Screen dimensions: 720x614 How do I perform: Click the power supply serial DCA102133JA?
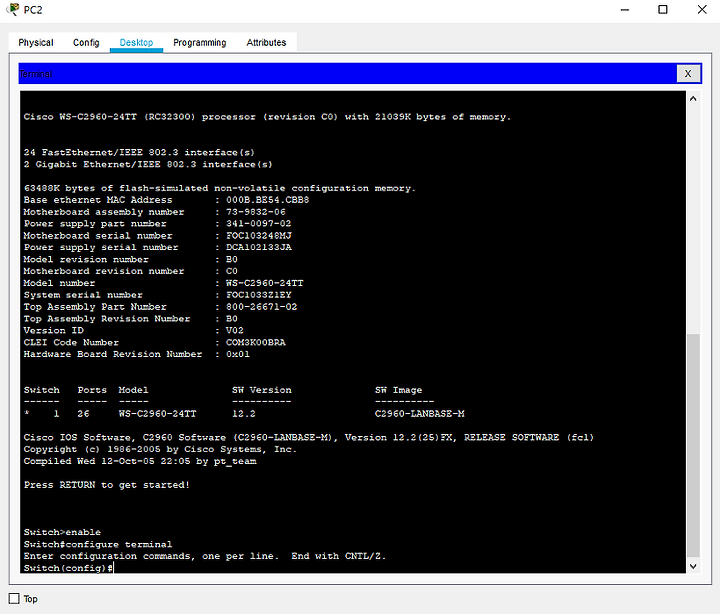pos(259,247)
